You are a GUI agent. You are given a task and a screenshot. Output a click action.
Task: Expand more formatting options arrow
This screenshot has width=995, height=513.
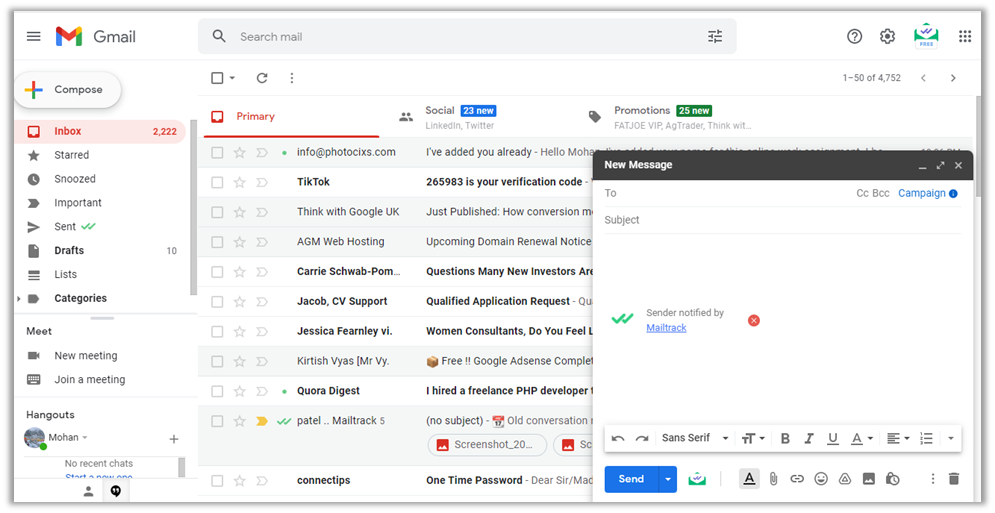[951, 438]
